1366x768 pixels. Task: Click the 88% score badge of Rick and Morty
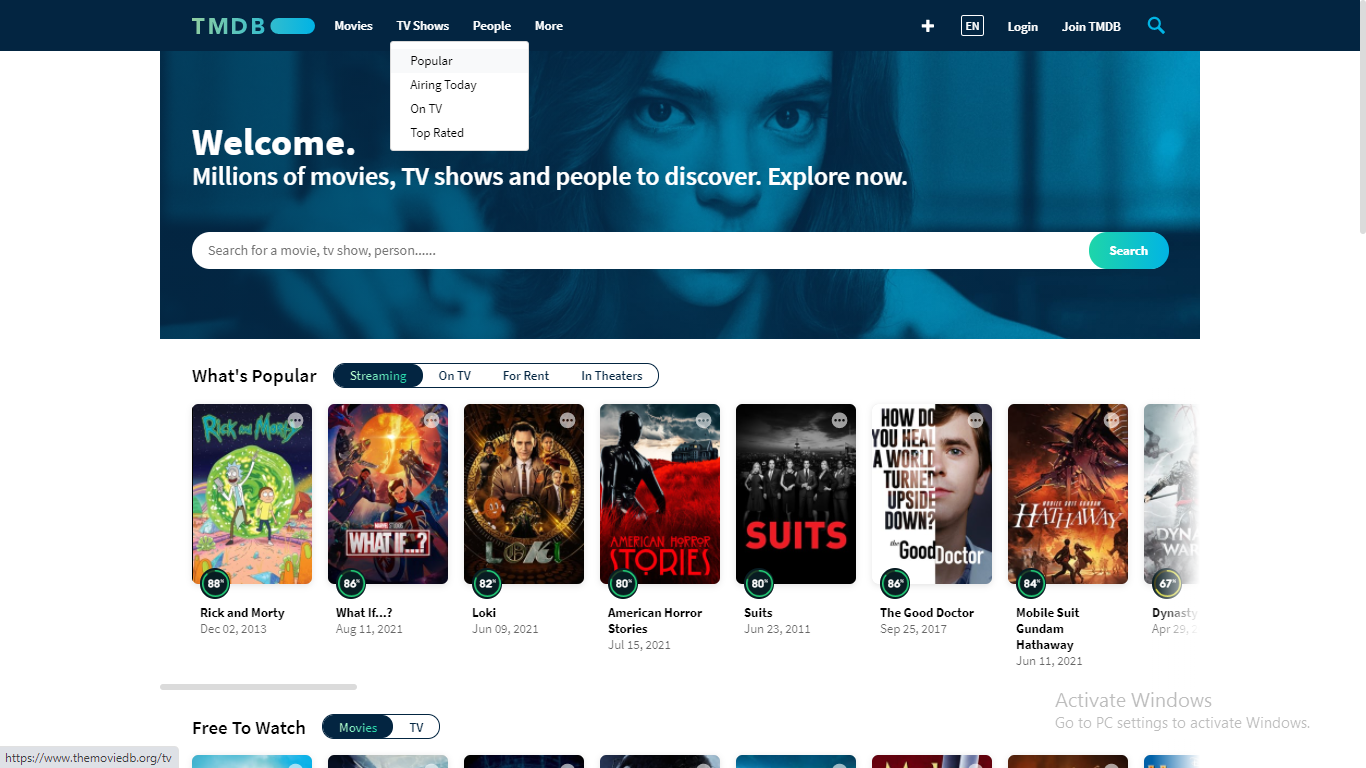215,583
